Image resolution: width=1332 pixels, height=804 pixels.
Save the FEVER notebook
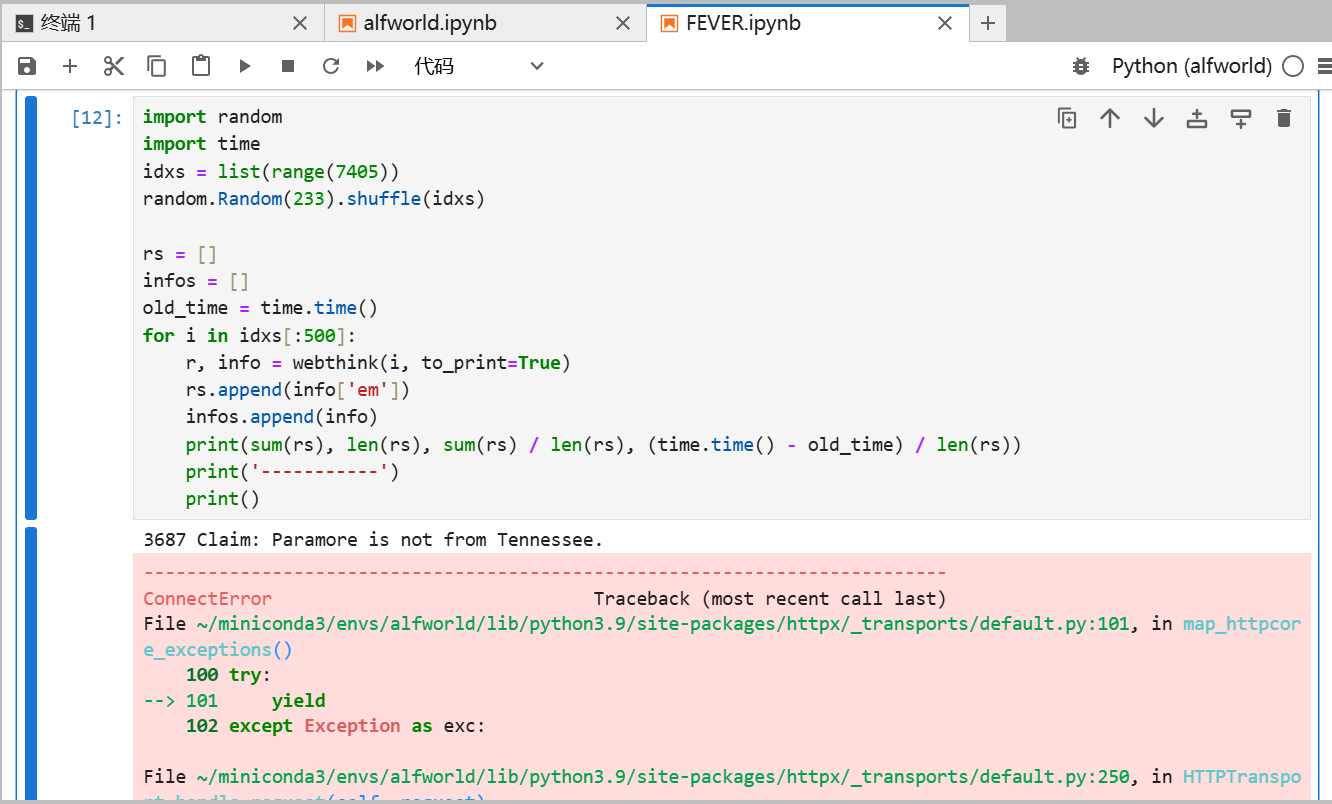26,66
